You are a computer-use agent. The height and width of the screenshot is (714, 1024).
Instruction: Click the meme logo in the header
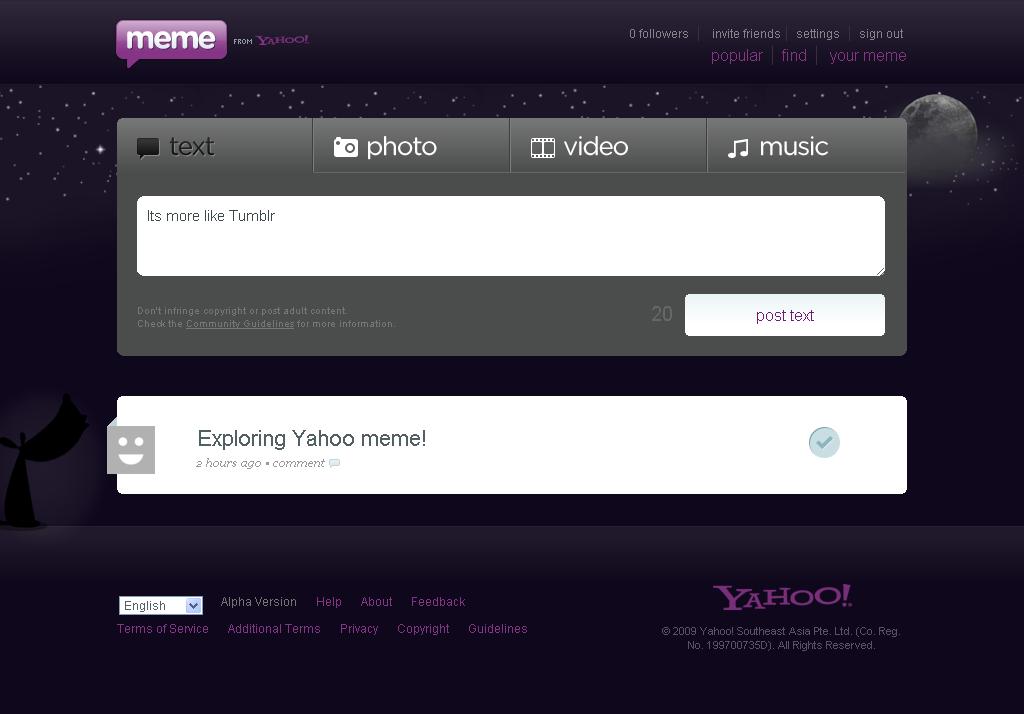tap(170, 42)
